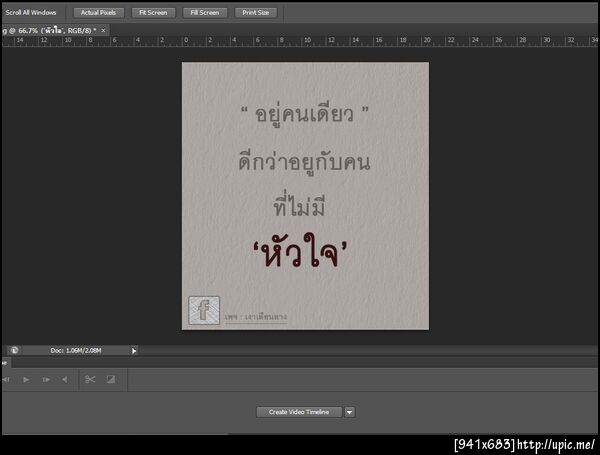Click the Fit Screen button
This screenshot has height=455, width=600.
click(153, 13)
